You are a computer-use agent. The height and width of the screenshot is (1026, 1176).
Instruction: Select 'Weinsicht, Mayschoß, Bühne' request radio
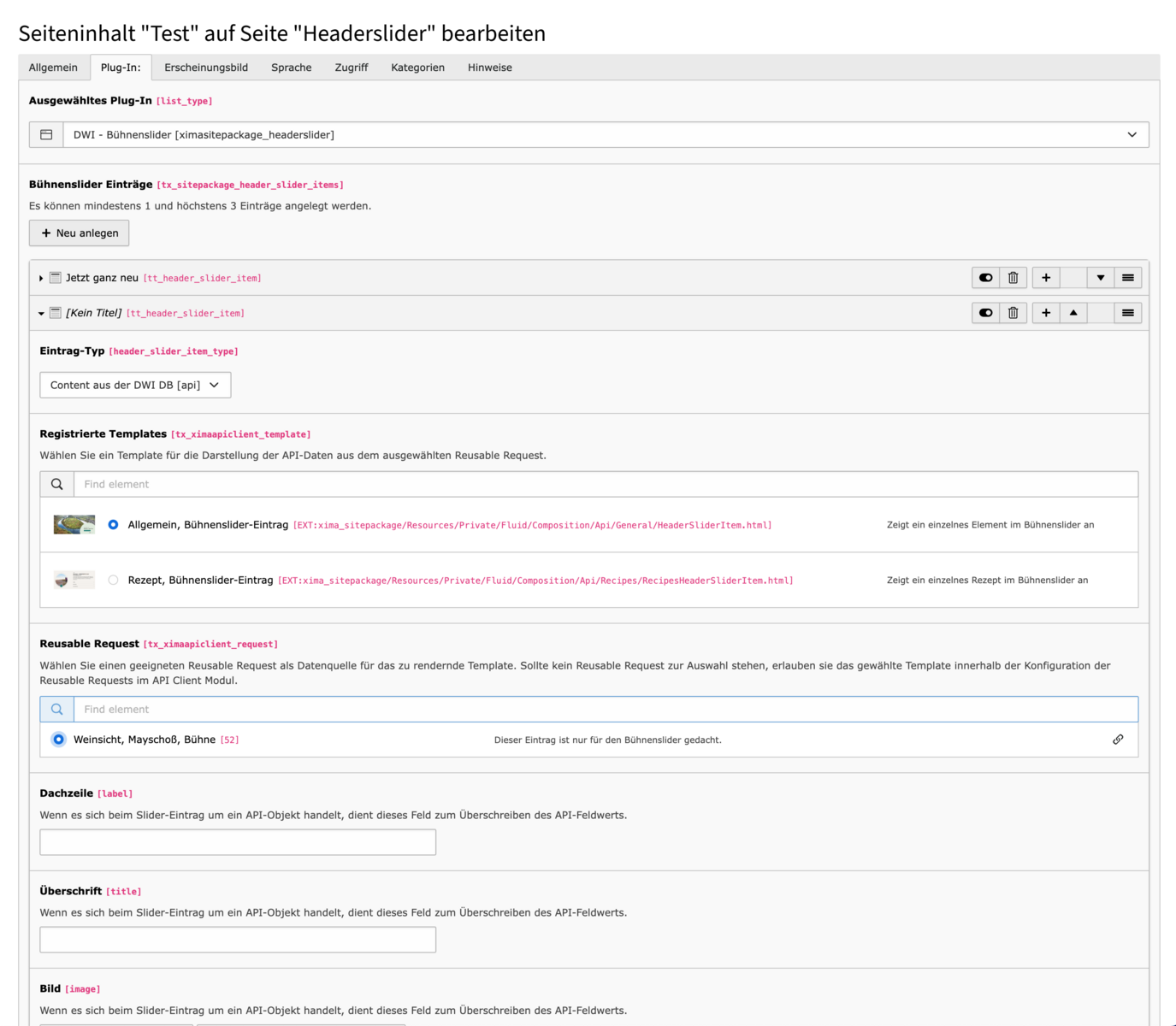click(x=58, y=740)
